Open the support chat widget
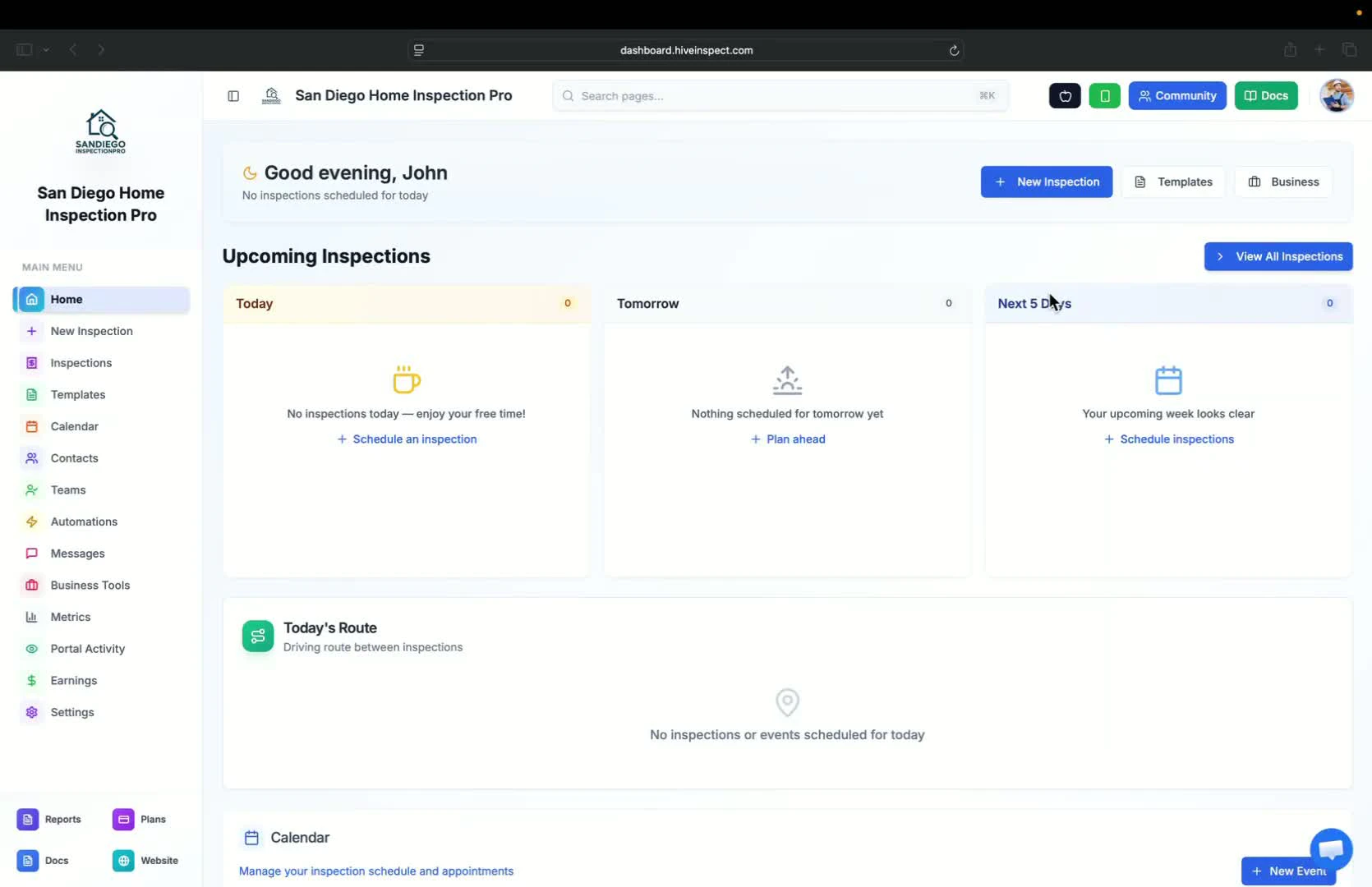This screenshot has height=887, width=1372. pos(1329,848)
